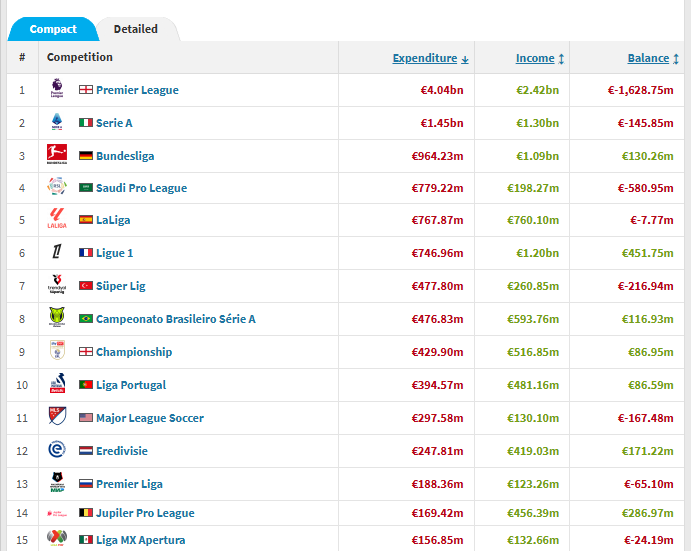Click expenditure value €779.22m
The image size is (691, 551).
(x=437, y=188)
